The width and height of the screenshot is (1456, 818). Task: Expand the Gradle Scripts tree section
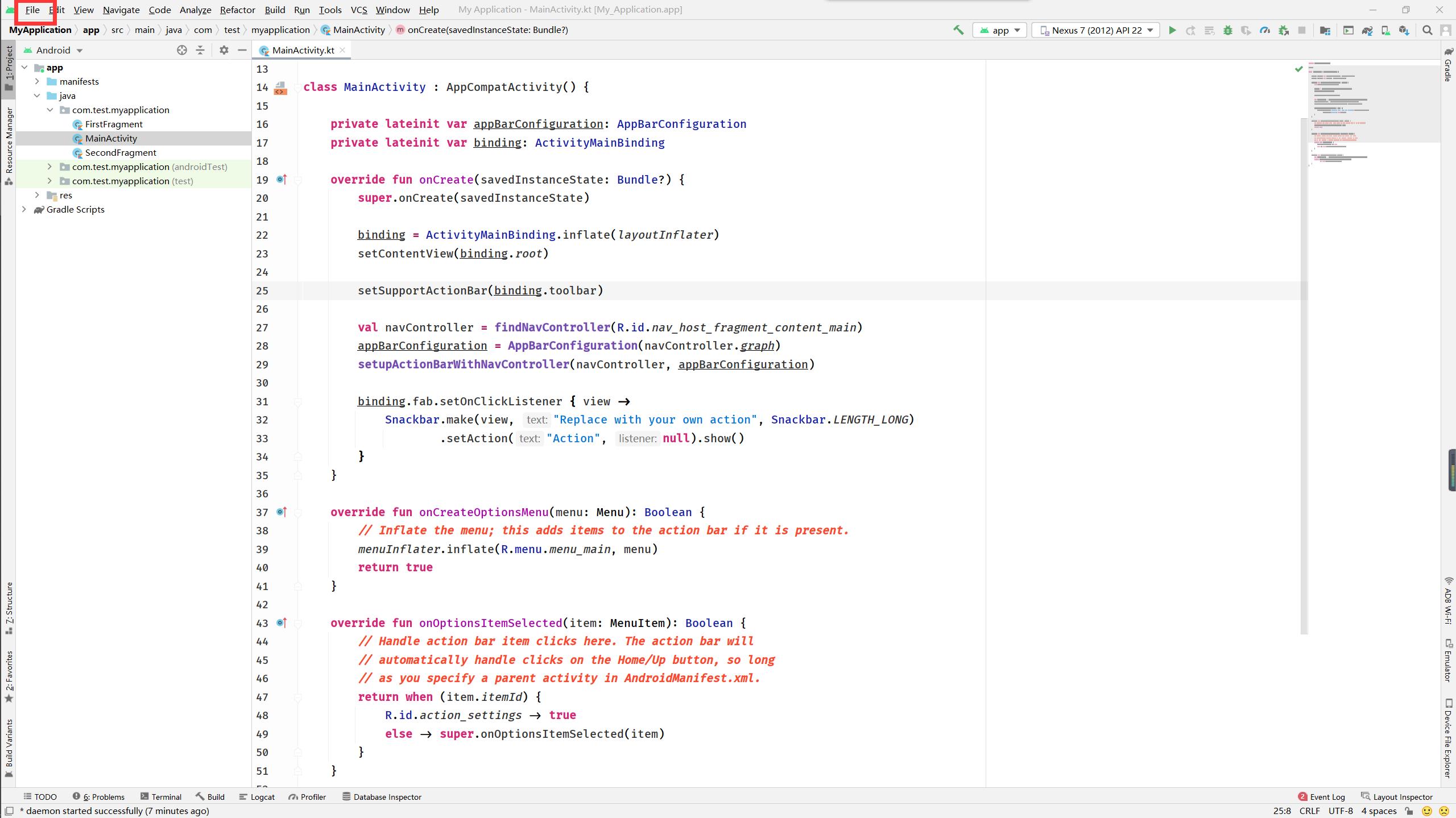(24, 208)
